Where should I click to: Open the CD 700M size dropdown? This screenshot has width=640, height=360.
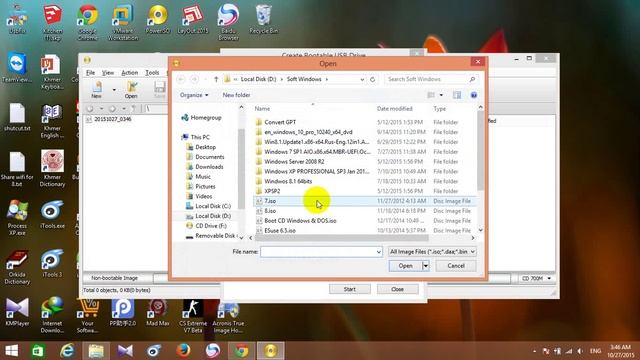pyautogui.click(x=536, y=278)
